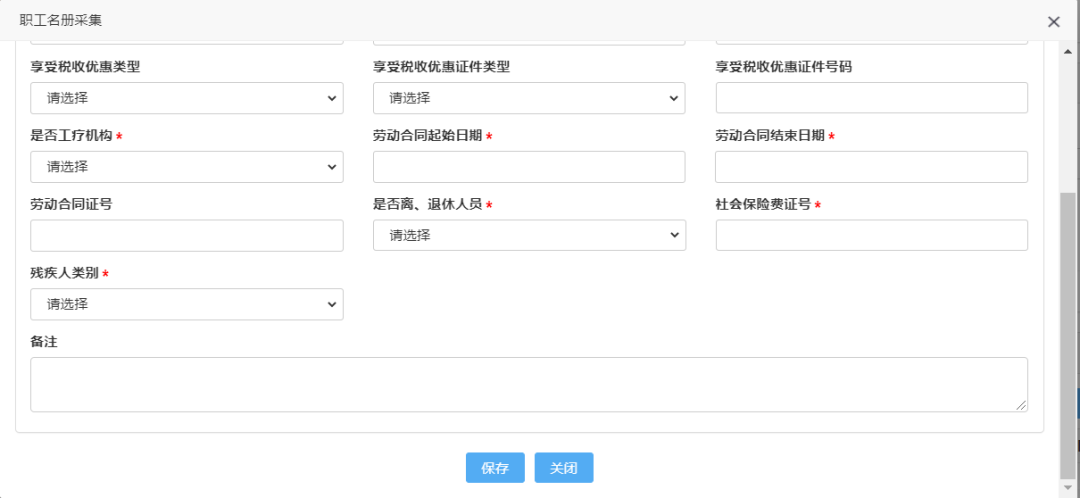Focus the 享受税收优惠证件号码 field
1080x498 pixels.
coord(871,98)
